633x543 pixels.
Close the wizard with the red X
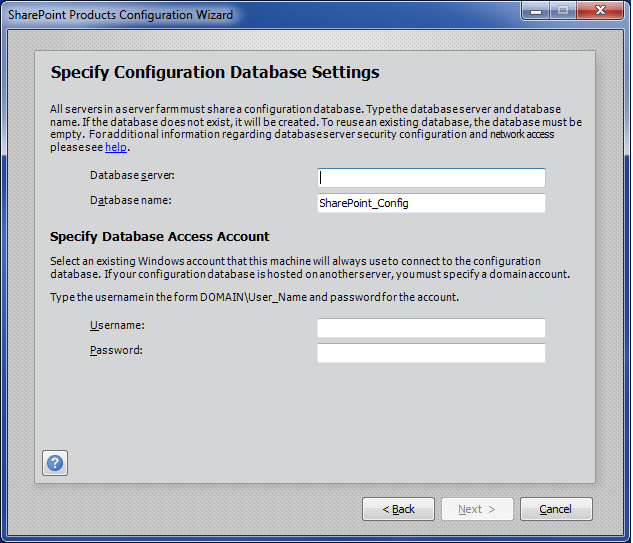click(600, 10)
